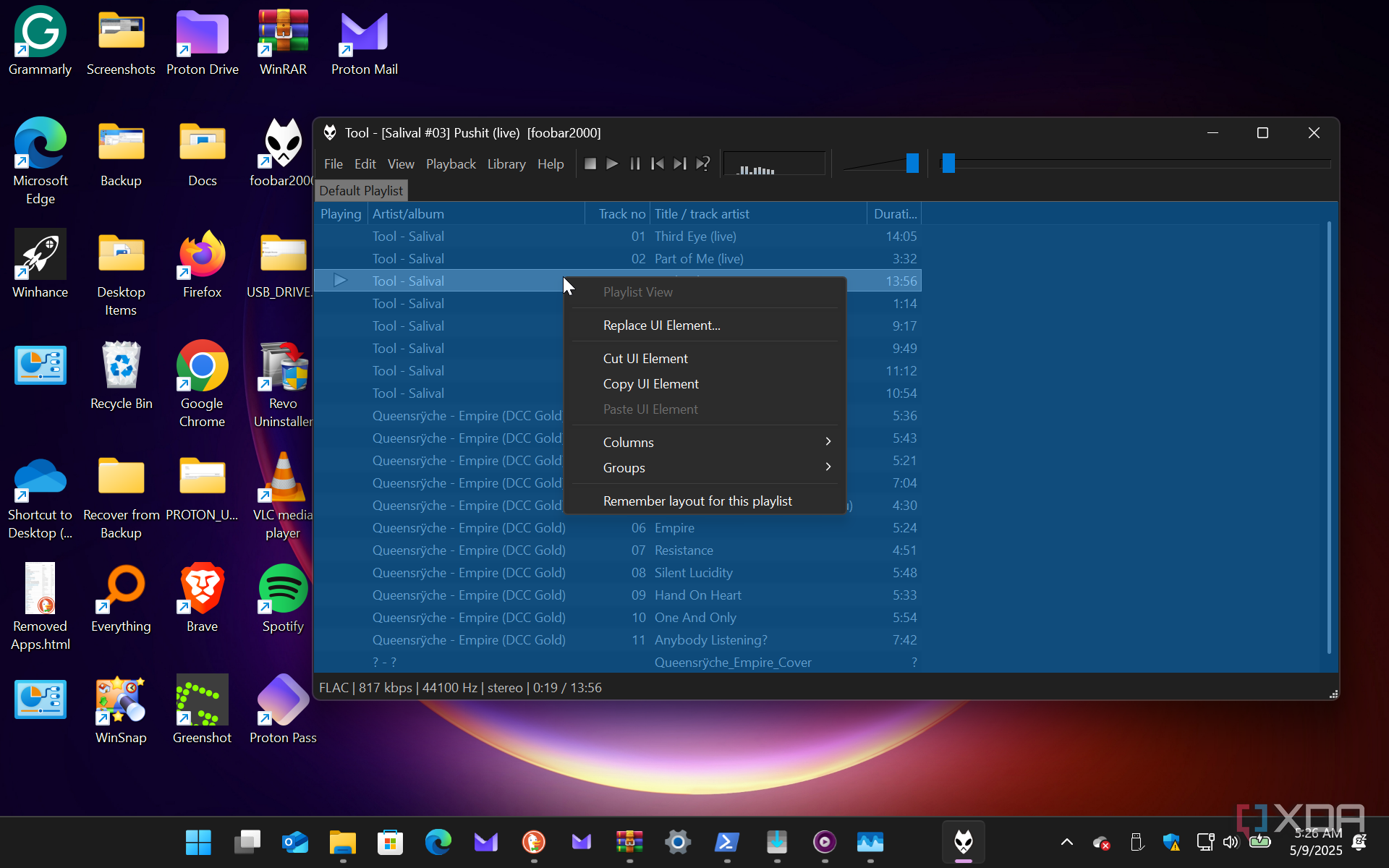
Task: Open the Everything search desktop icon
Action: pyautogui.click(x=121, y=597)
